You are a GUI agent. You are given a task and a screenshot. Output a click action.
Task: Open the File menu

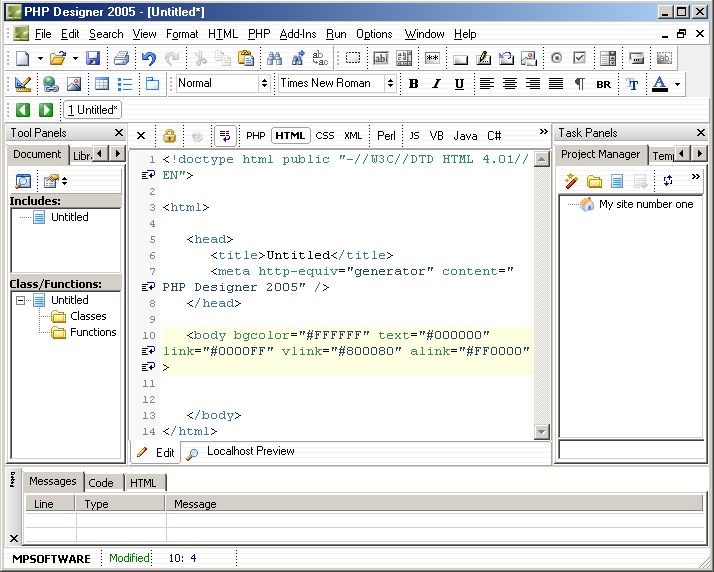(43, 34)
